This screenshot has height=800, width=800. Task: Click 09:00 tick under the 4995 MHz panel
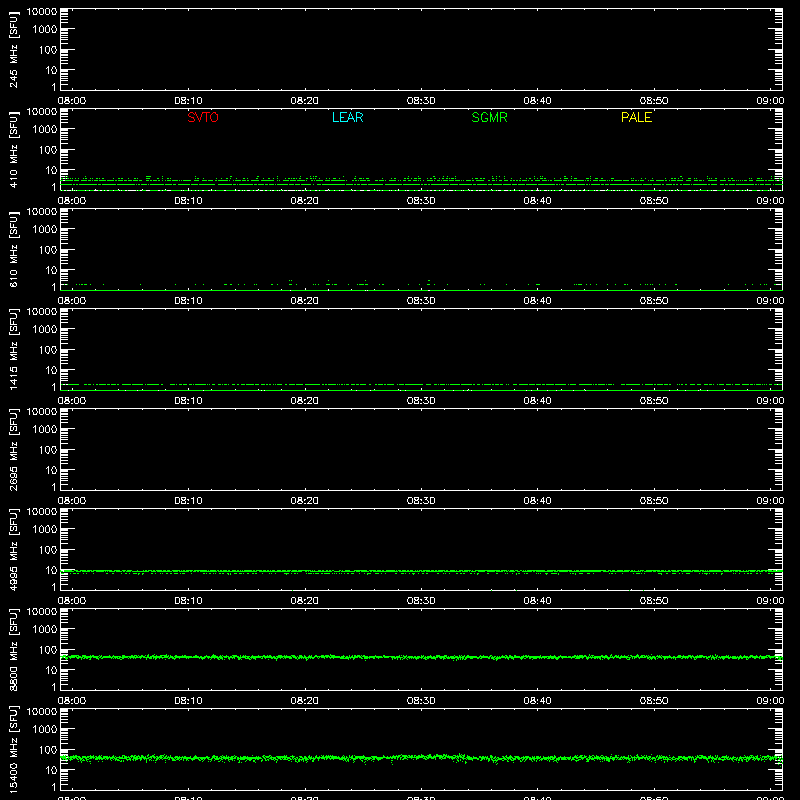click(770, 601)
